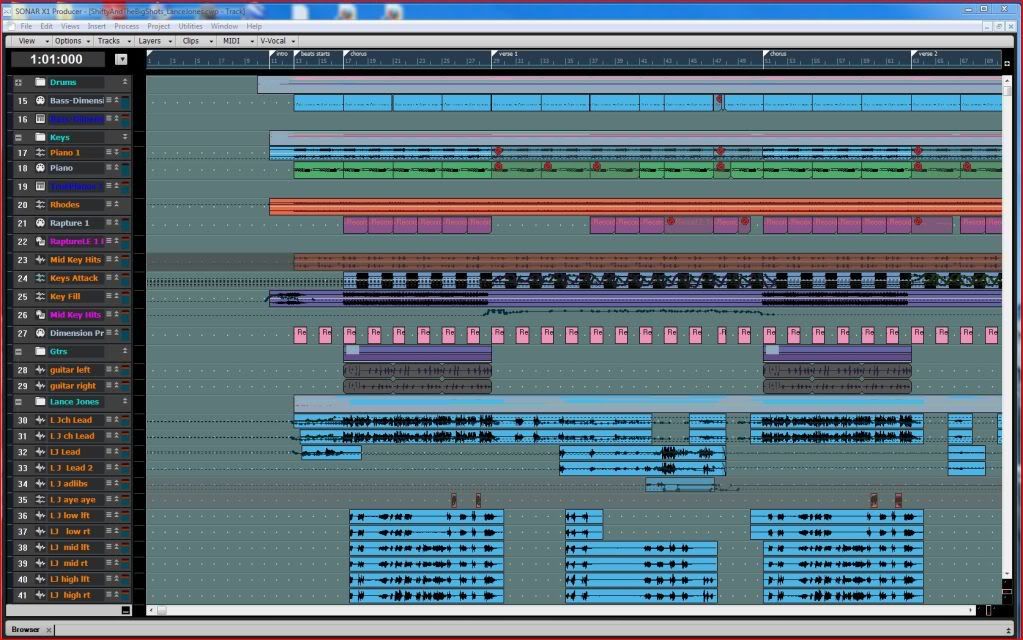1023x640 pixels.
Task: Click the Drums folder icon
Action: (40, 82)
